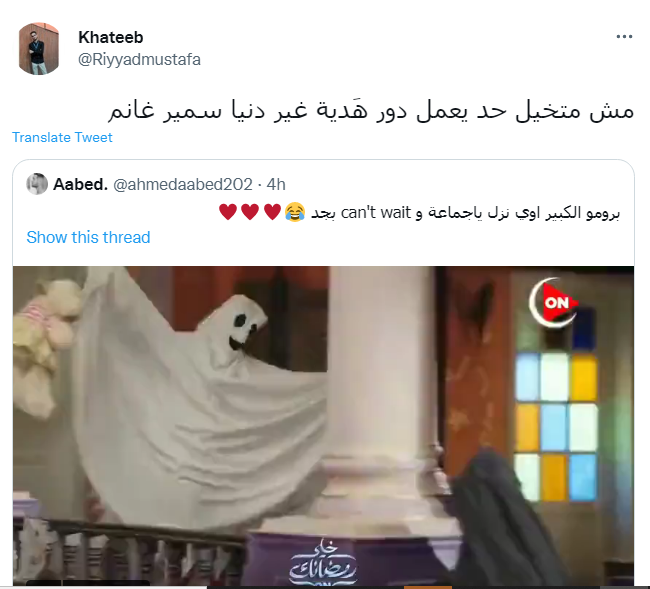The width and height of the screenshot is (650, 589).
Task: Visit the Khateeb display name
Action: pyautogui.click(x=111, y=37)
